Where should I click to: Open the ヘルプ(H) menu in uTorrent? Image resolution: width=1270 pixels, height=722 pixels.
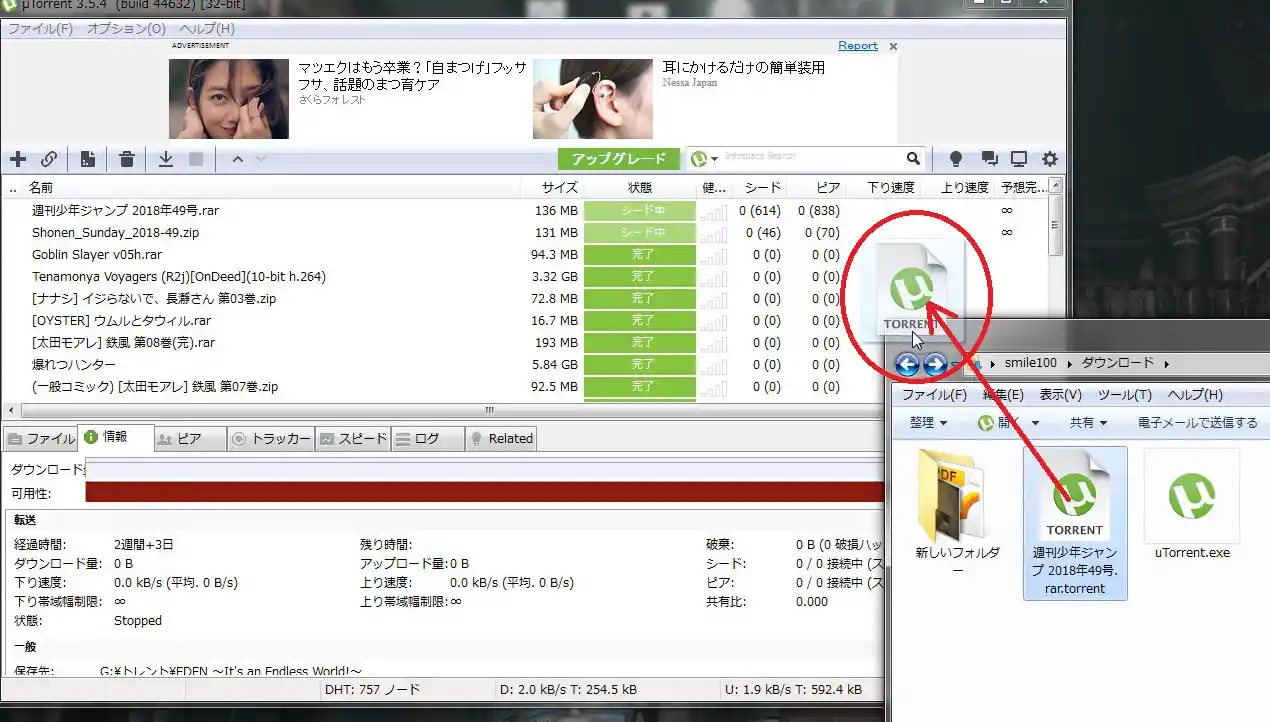click(206, 29)
